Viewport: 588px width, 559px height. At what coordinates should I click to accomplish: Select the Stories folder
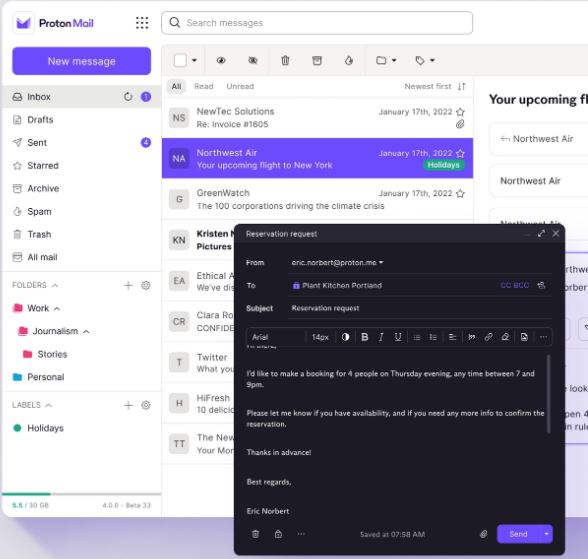click(x=52, y=354)
